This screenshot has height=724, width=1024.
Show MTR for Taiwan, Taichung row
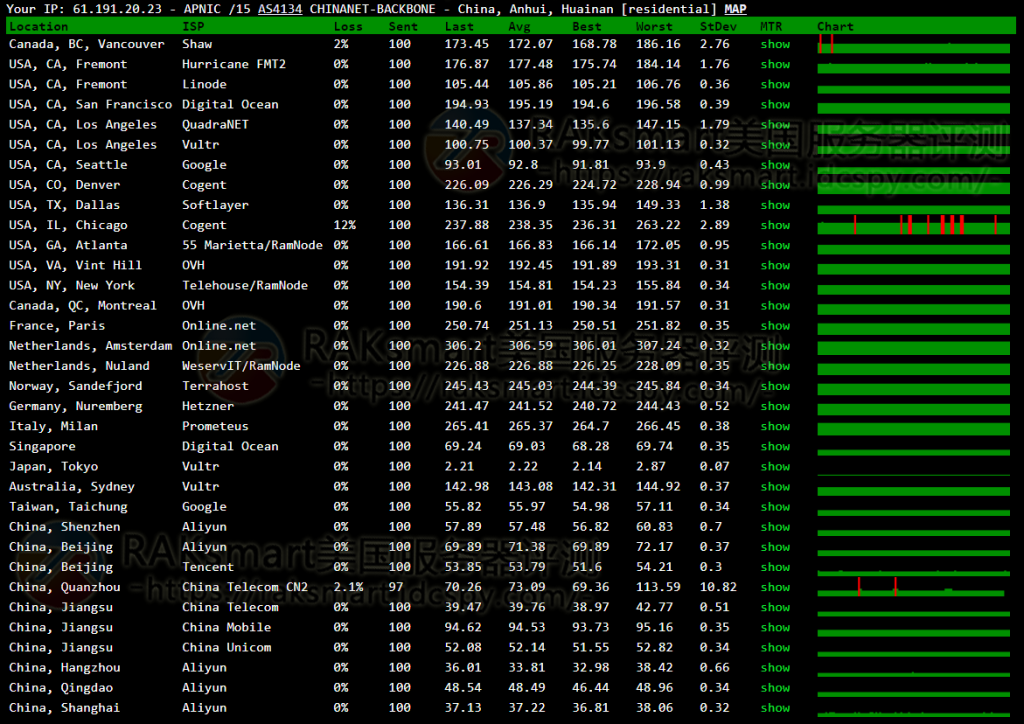(775, 507)
